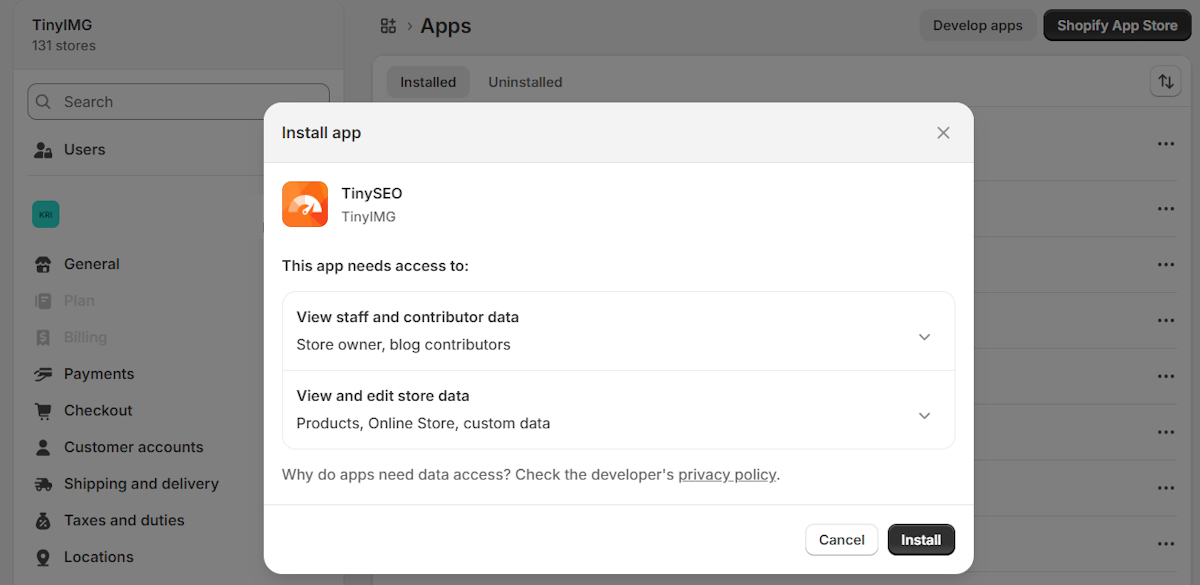This screenshot has width=1200, height=585.
Task: Click Develop apps button
Action: coord(977,26)
